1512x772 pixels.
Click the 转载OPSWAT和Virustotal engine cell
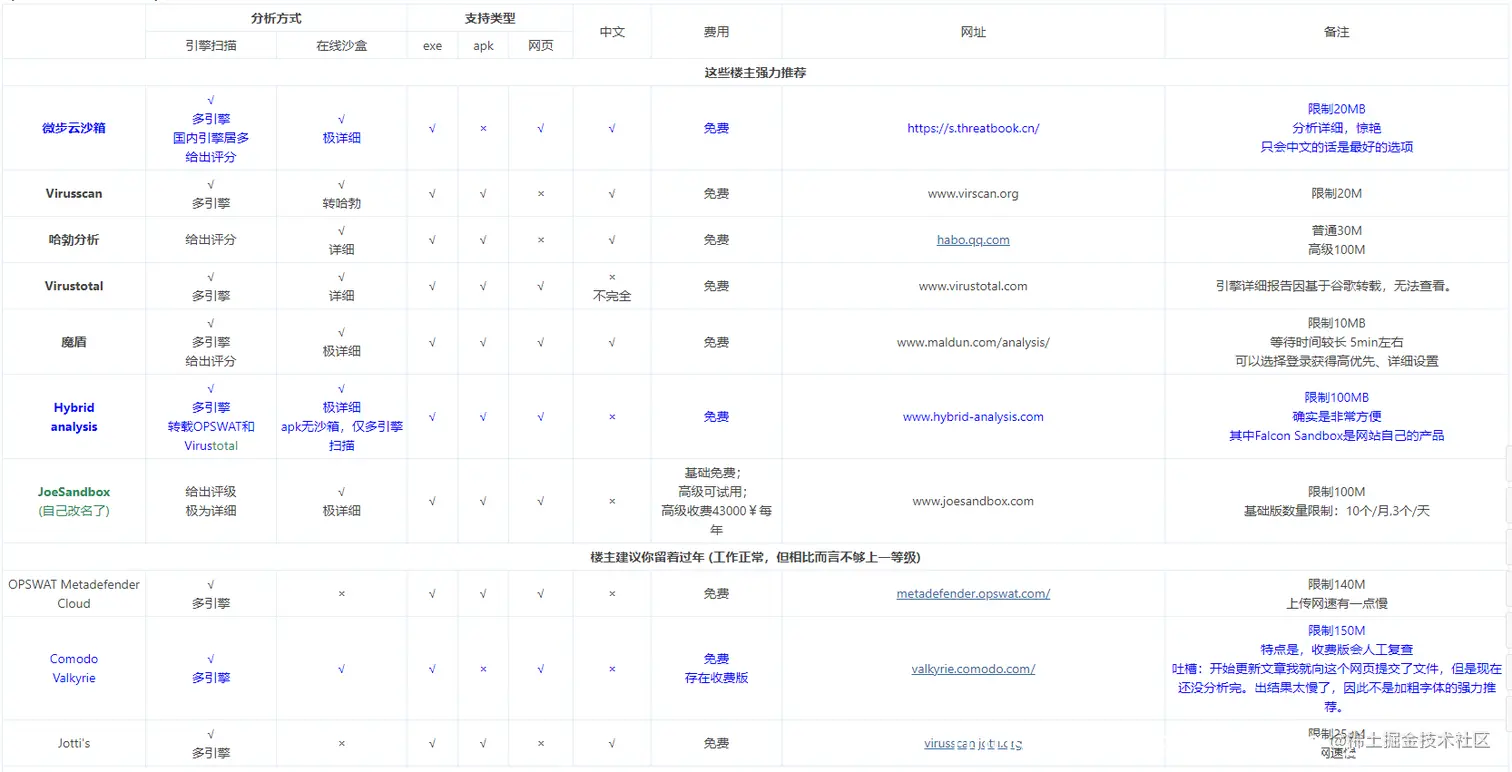click(x=211, y=436)
